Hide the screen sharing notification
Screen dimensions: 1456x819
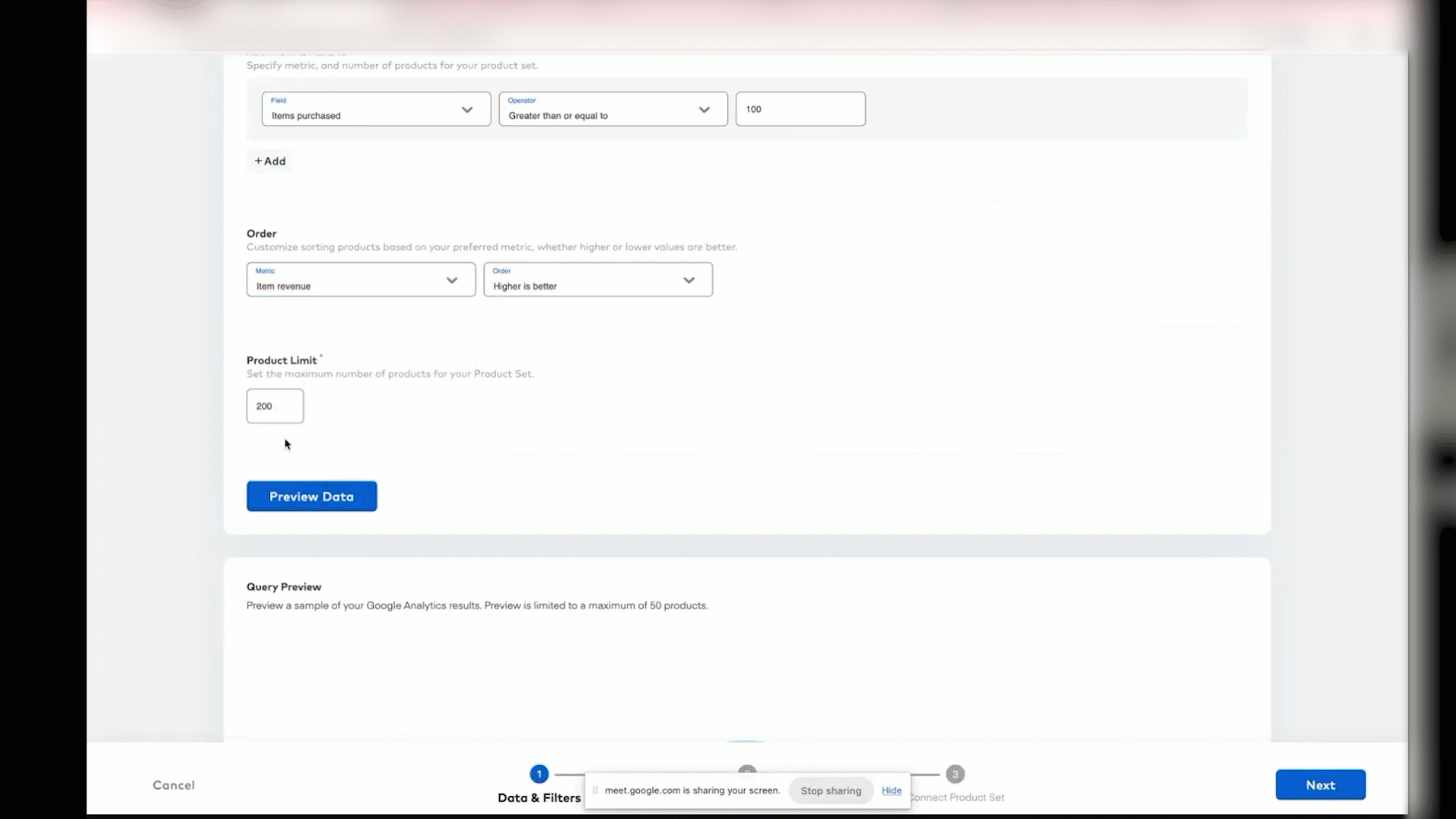[892, 790]
